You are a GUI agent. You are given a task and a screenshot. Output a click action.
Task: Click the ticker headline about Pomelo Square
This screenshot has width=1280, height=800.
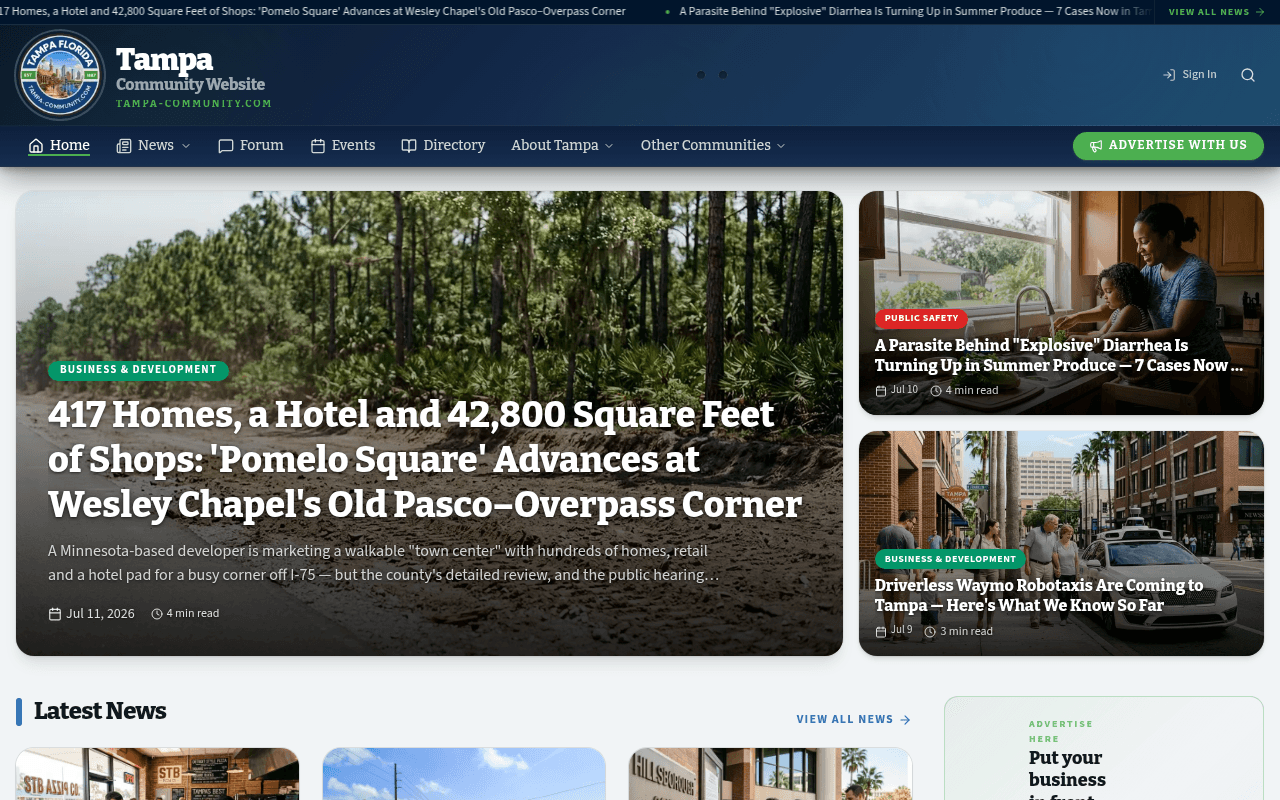pos(313,12)
